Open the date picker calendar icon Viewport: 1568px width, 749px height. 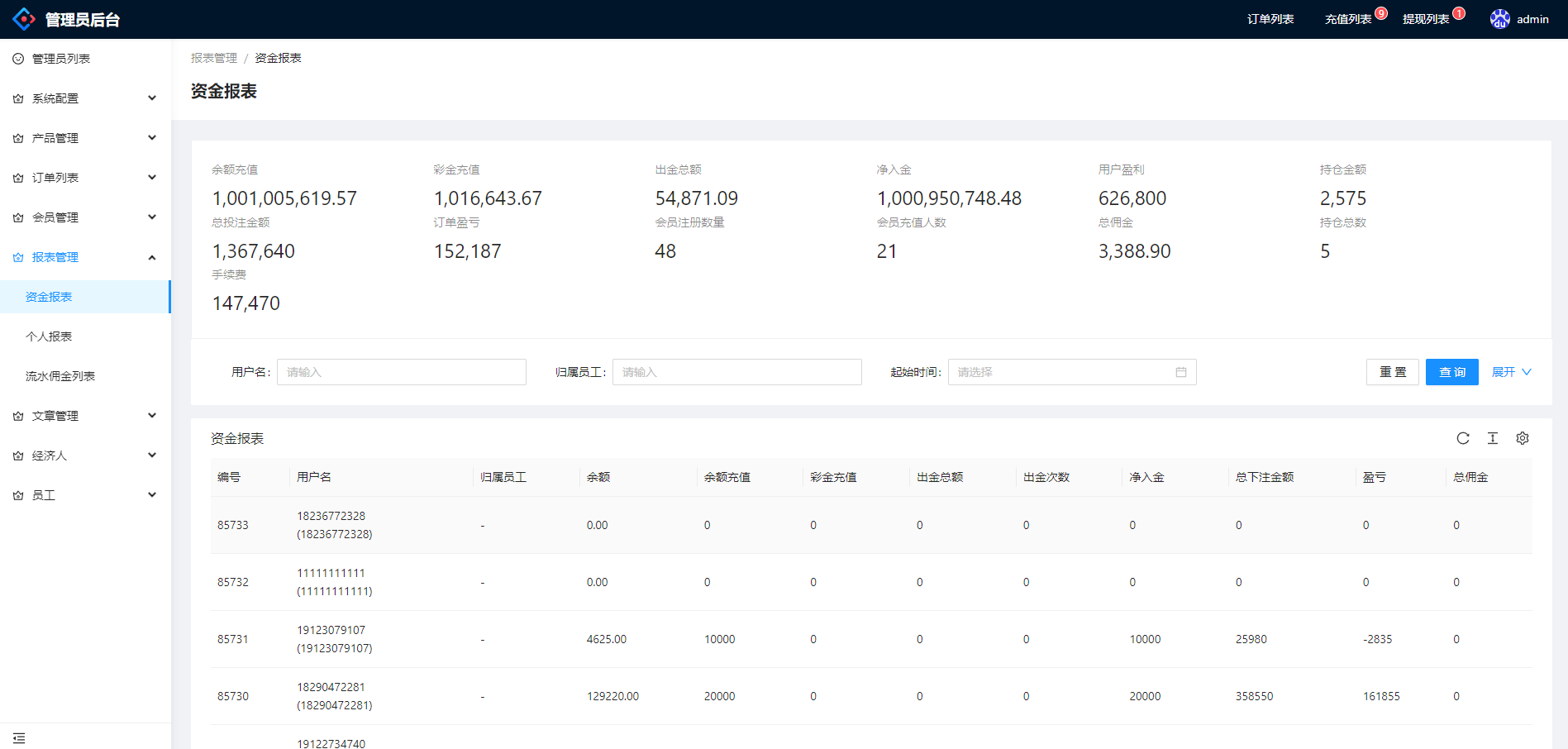(1181, 372)
